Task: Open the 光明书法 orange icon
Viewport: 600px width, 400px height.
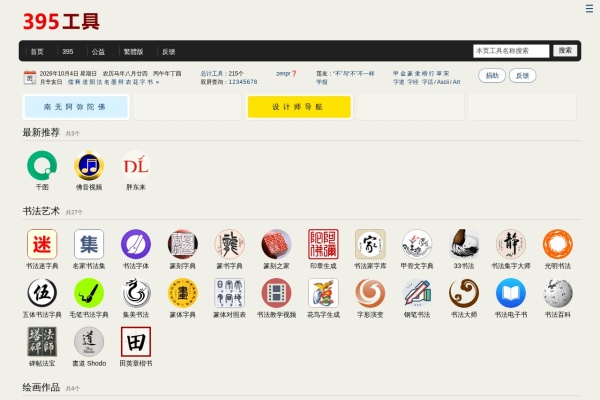Action: click(558, 244)
